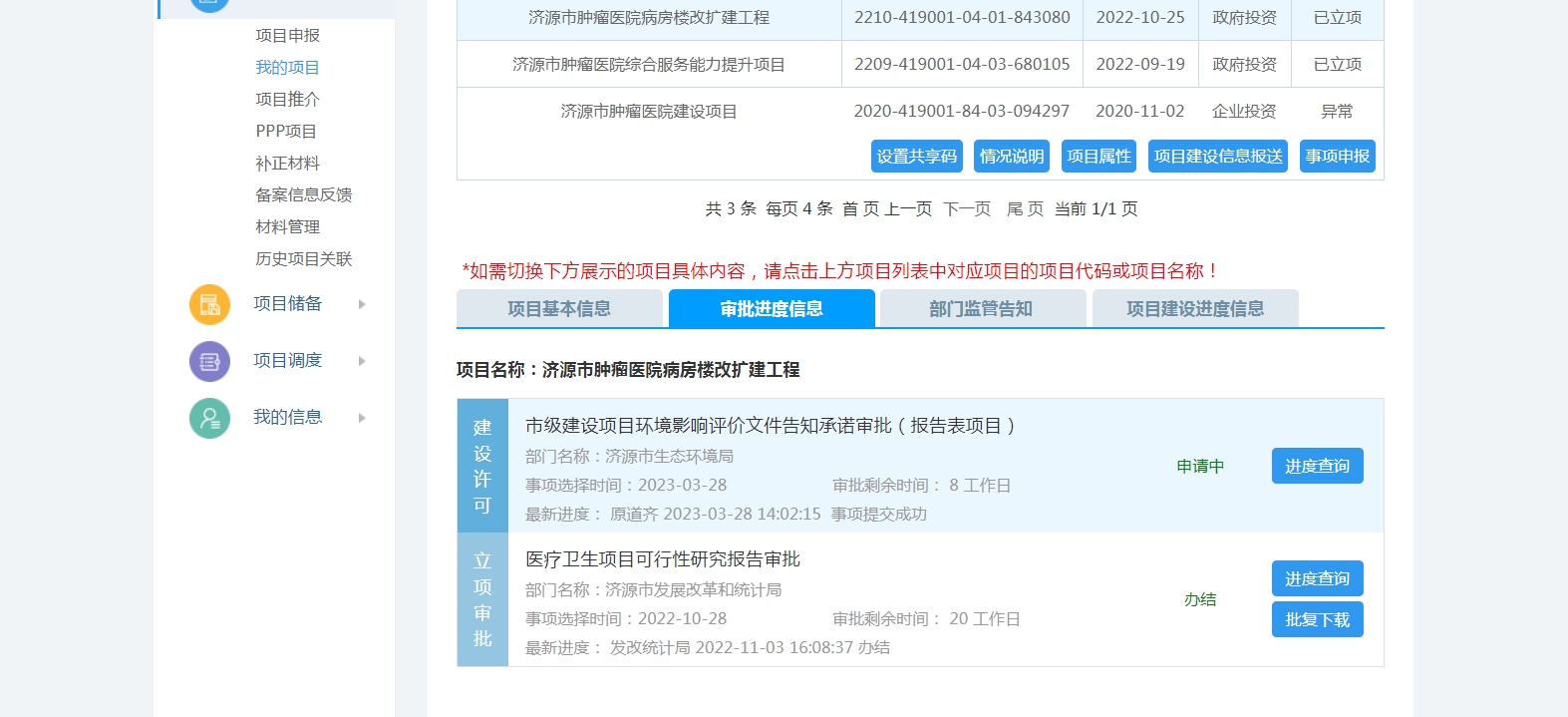Click the green 办结 status text
Image resolution: width=1568 pixels, height=717 pixels.
point(1200,599)
